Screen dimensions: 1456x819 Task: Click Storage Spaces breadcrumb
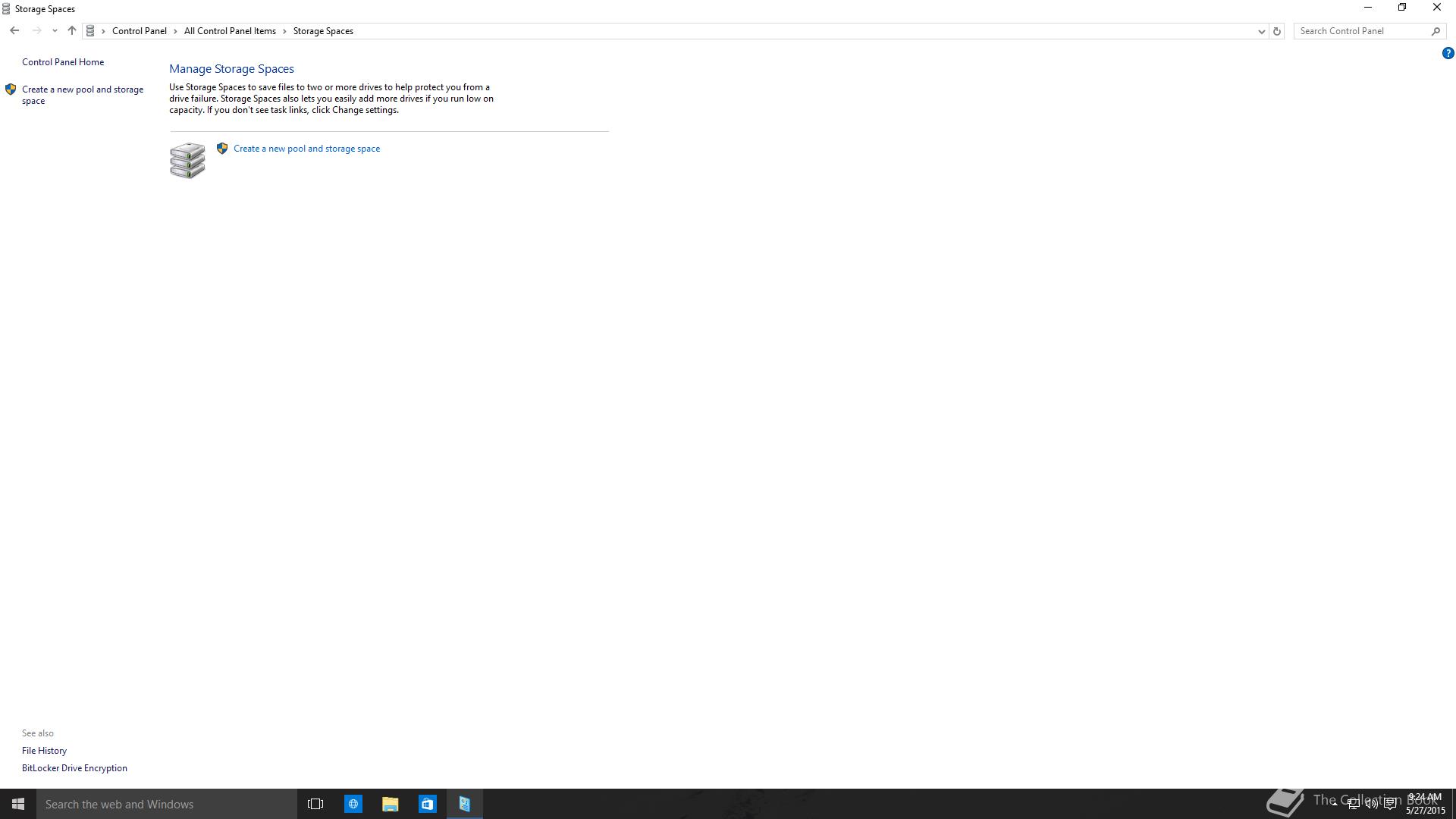coord(323,31)
